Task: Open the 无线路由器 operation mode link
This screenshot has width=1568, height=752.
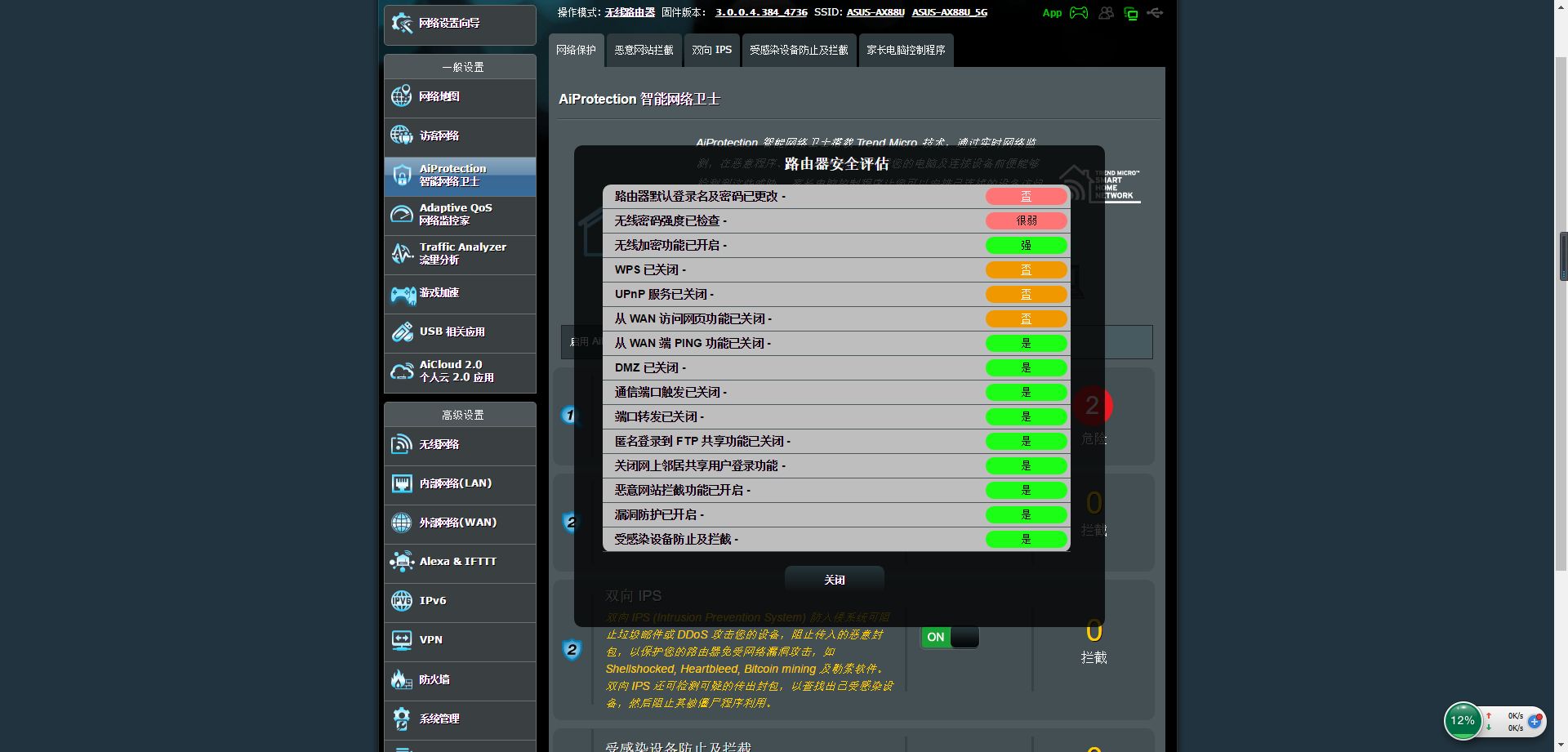Action: (x=630, y=12)
